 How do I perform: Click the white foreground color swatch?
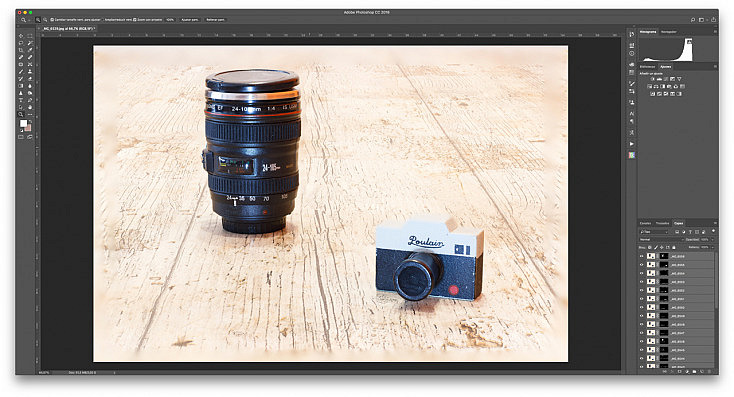pyautogui.click(x=23, y=123)
